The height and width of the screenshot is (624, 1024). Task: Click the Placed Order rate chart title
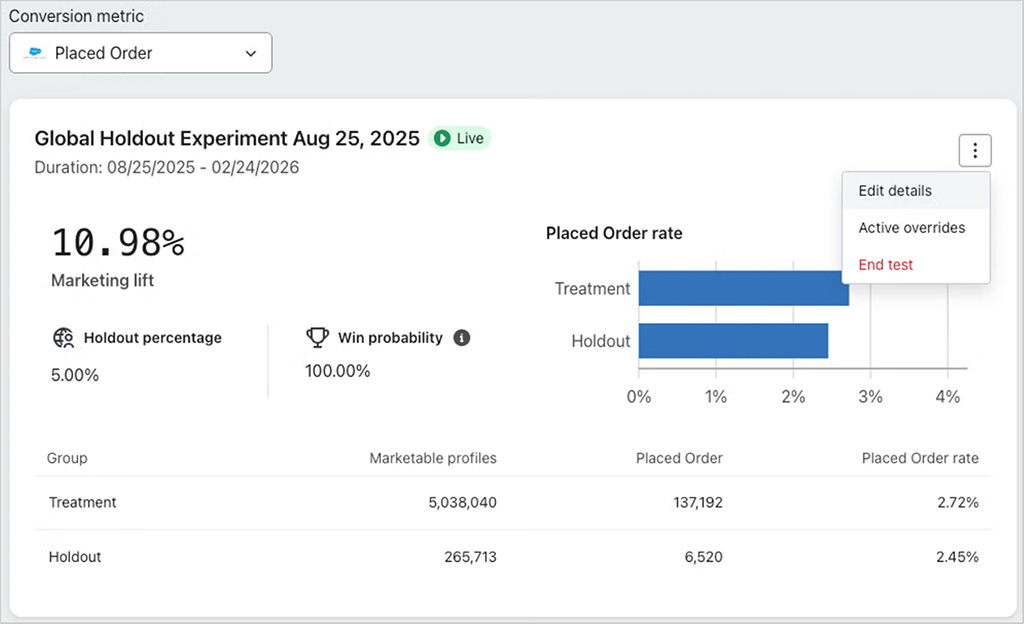[614, 234]
